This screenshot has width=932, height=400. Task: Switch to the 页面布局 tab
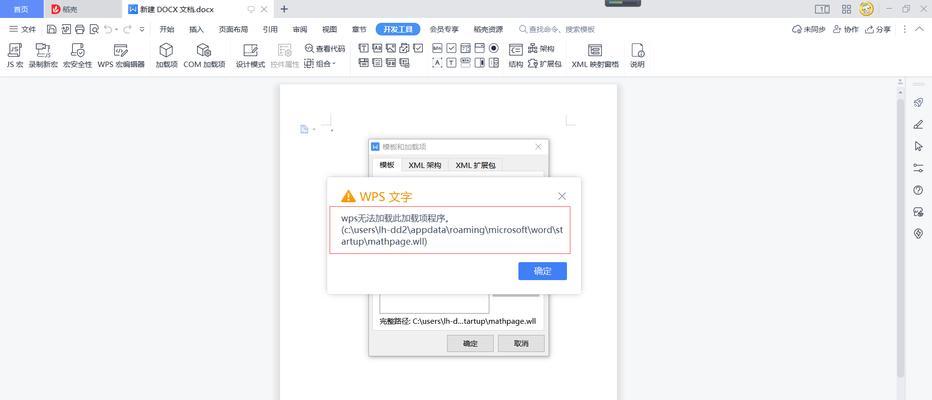(x=233, y=29)
